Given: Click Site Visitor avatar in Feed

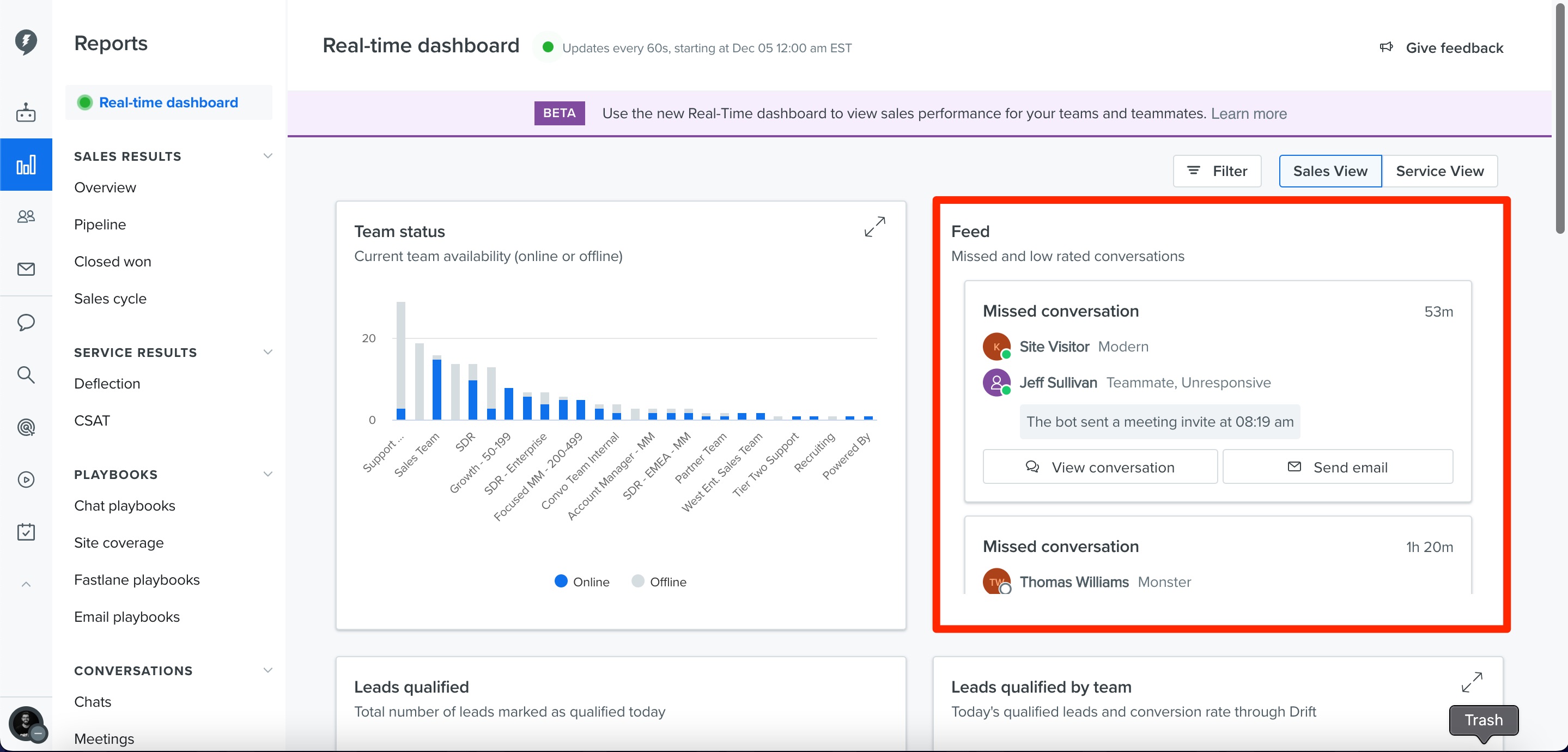Looking at the screenshot, I should click(996, 347).
